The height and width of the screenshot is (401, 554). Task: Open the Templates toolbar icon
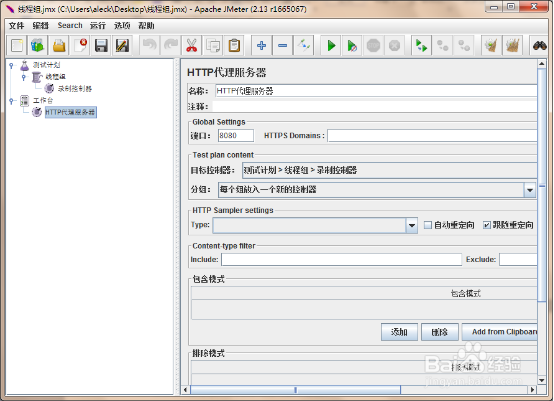pyautogui.click(x=37, y=46)
